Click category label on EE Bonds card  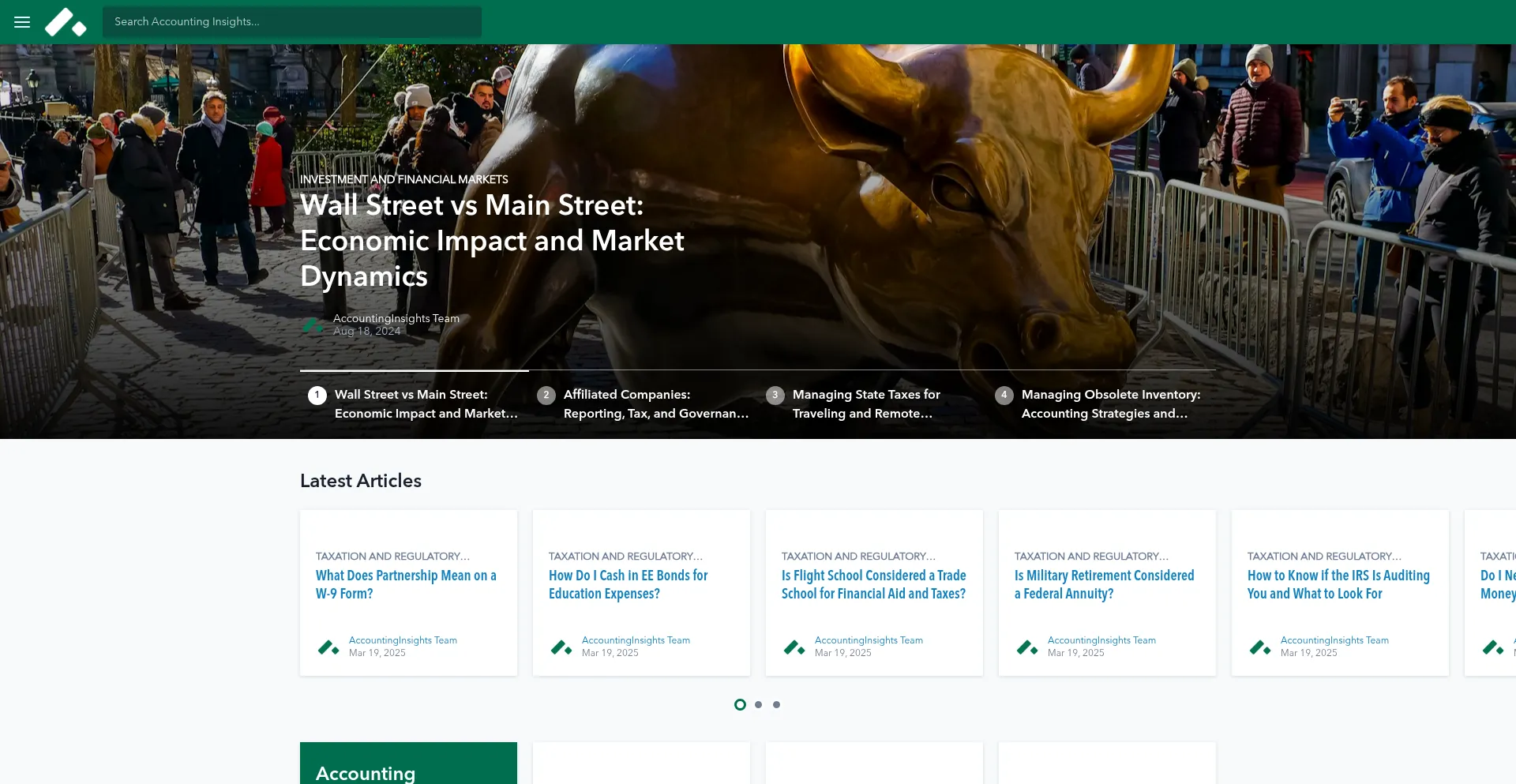[x=625, y=556]
